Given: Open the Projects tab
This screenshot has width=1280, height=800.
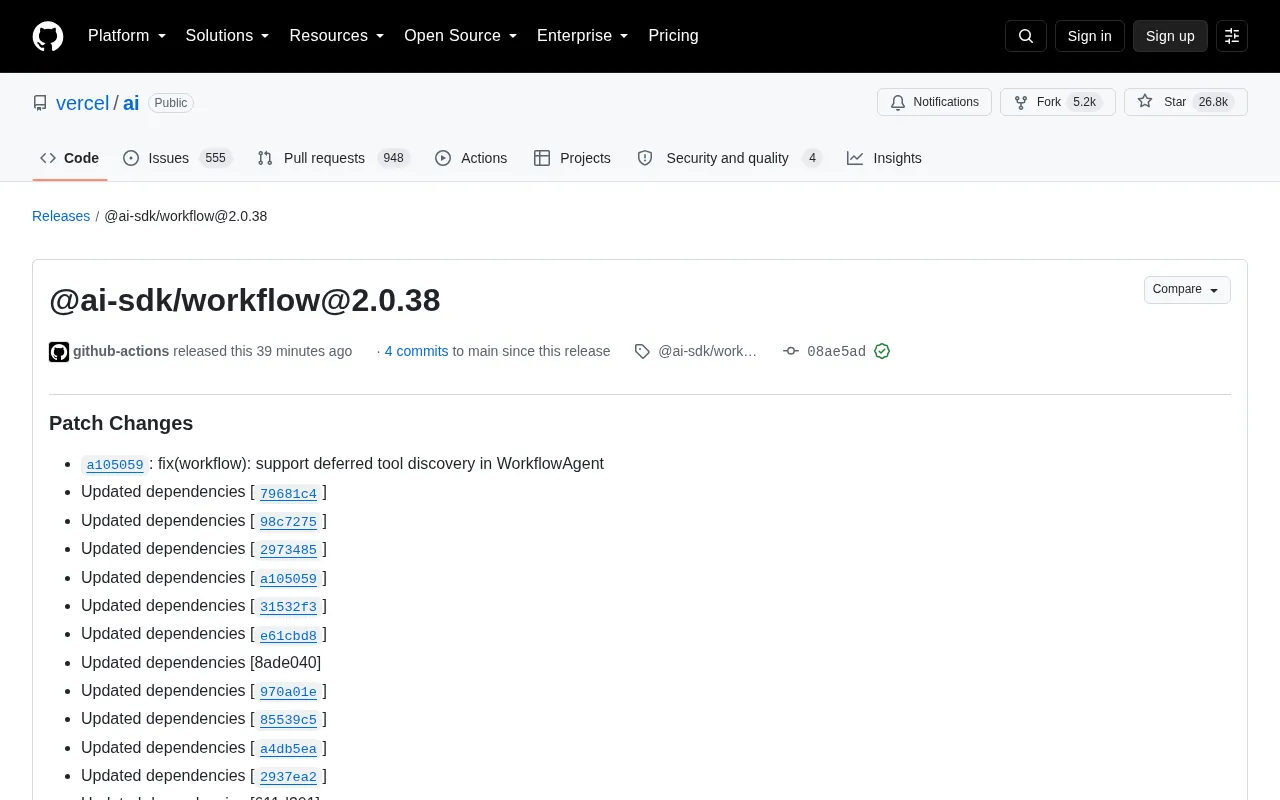Looking at the screenshot, I should pyautogui.click(x=572, y=158).
